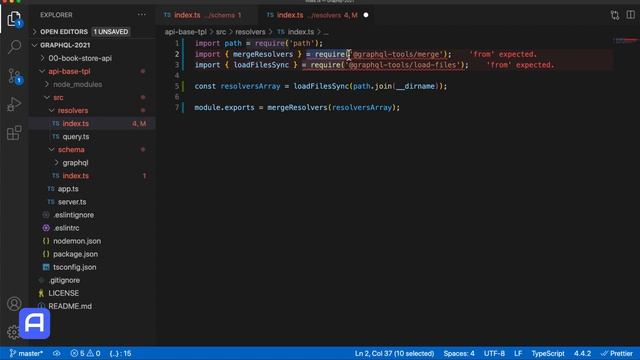Open query.ts in the explorer
This screenshot has width=640, height=360.
click(76, 136)
